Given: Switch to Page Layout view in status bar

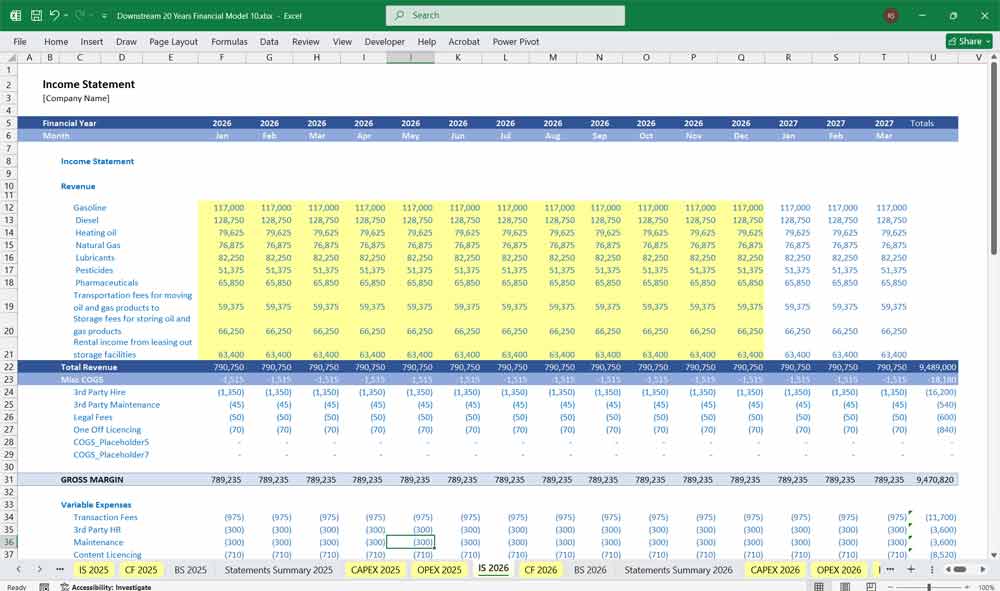Looking at the screenshot, I should pyautogui.click(x=846, y=587).
